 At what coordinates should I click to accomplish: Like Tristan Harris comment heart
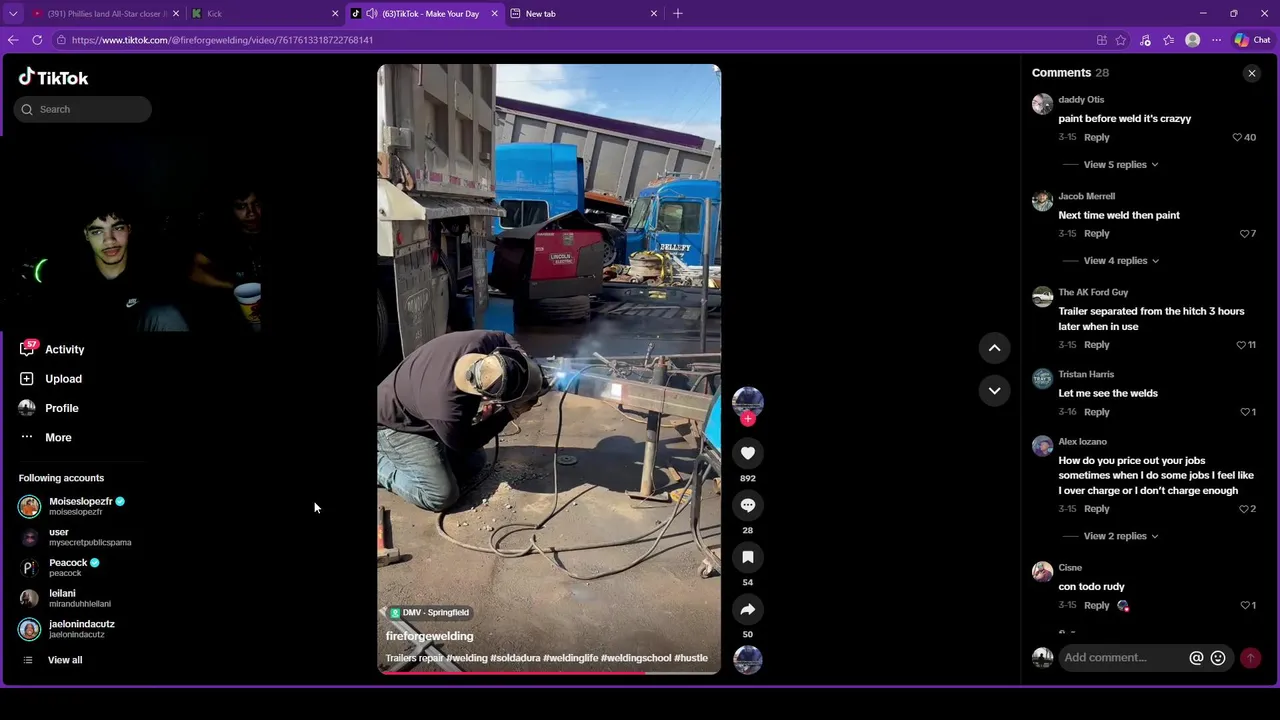coord(1245,412)
